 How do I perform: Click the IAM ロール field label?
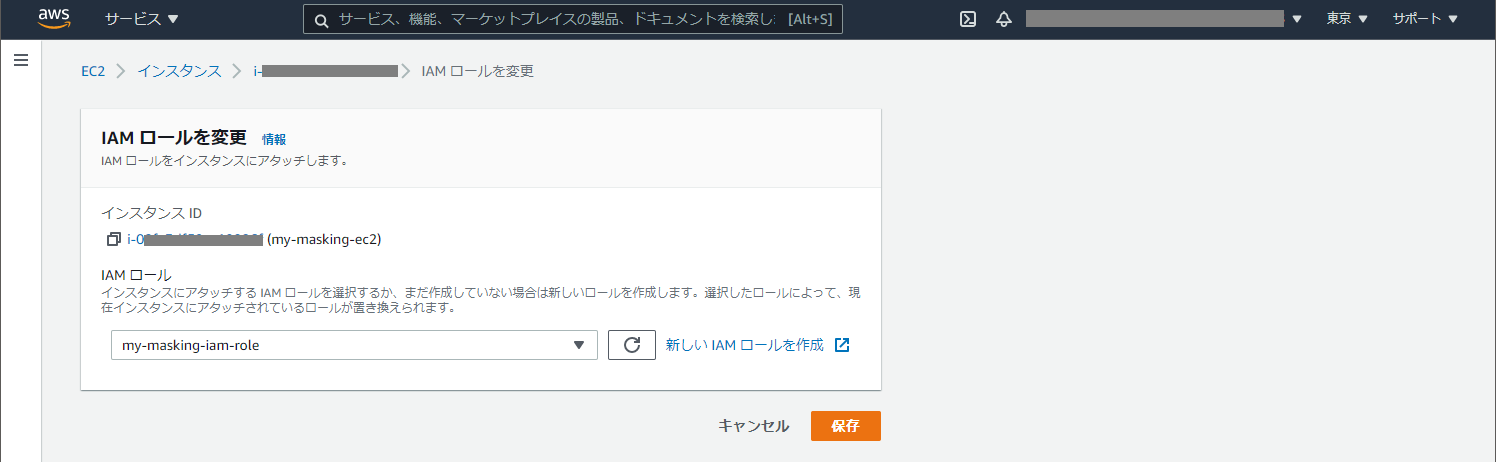[136, 275]
